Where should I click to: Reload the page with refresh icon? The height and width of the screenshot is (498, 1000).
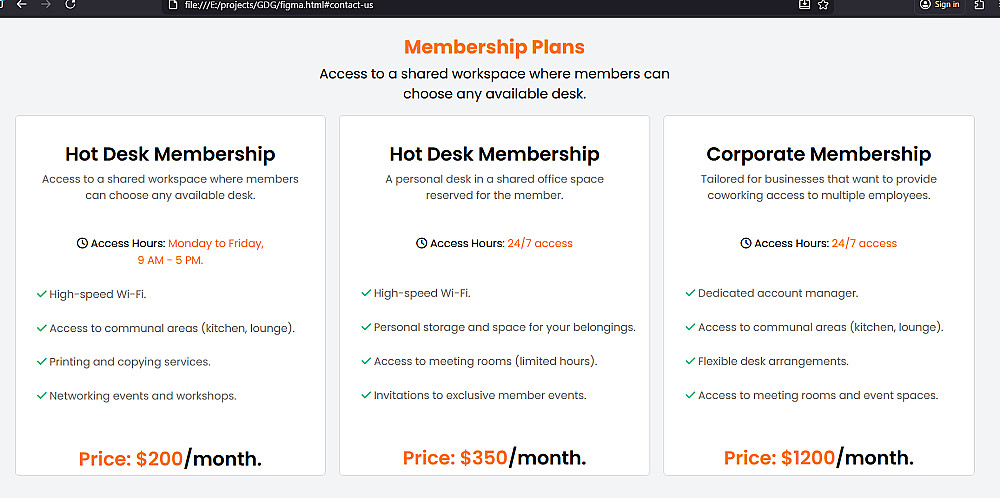70,4
